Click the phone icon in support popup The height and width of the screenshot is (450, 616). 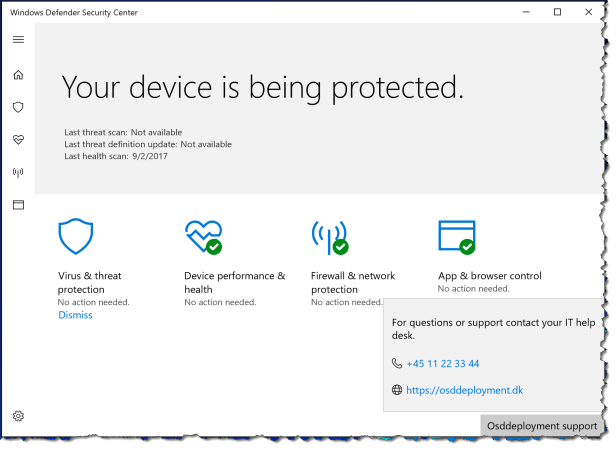[x=397, y=363]
